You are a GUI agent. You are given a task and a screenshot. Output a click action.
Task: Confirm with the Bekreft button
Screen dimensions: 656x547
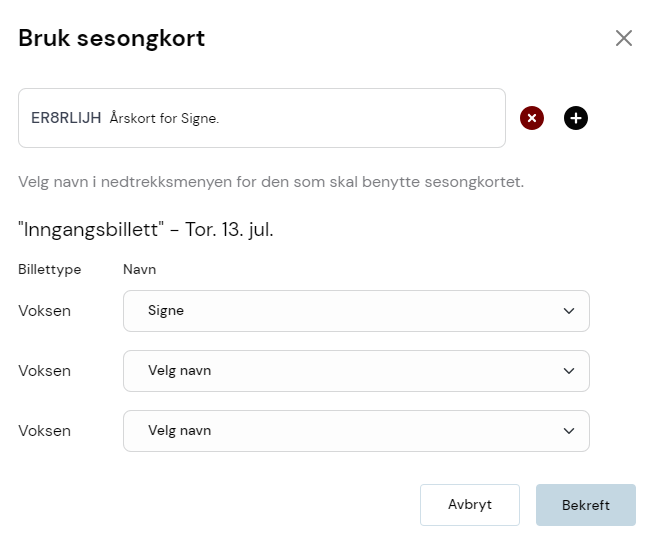click(x=586, y=505)
